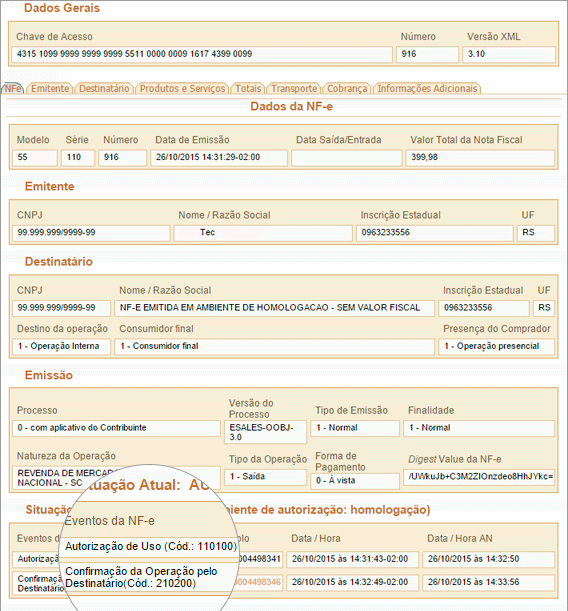Click the Emissão section heading
Screen dimensions: 568x611
[49, 375]
